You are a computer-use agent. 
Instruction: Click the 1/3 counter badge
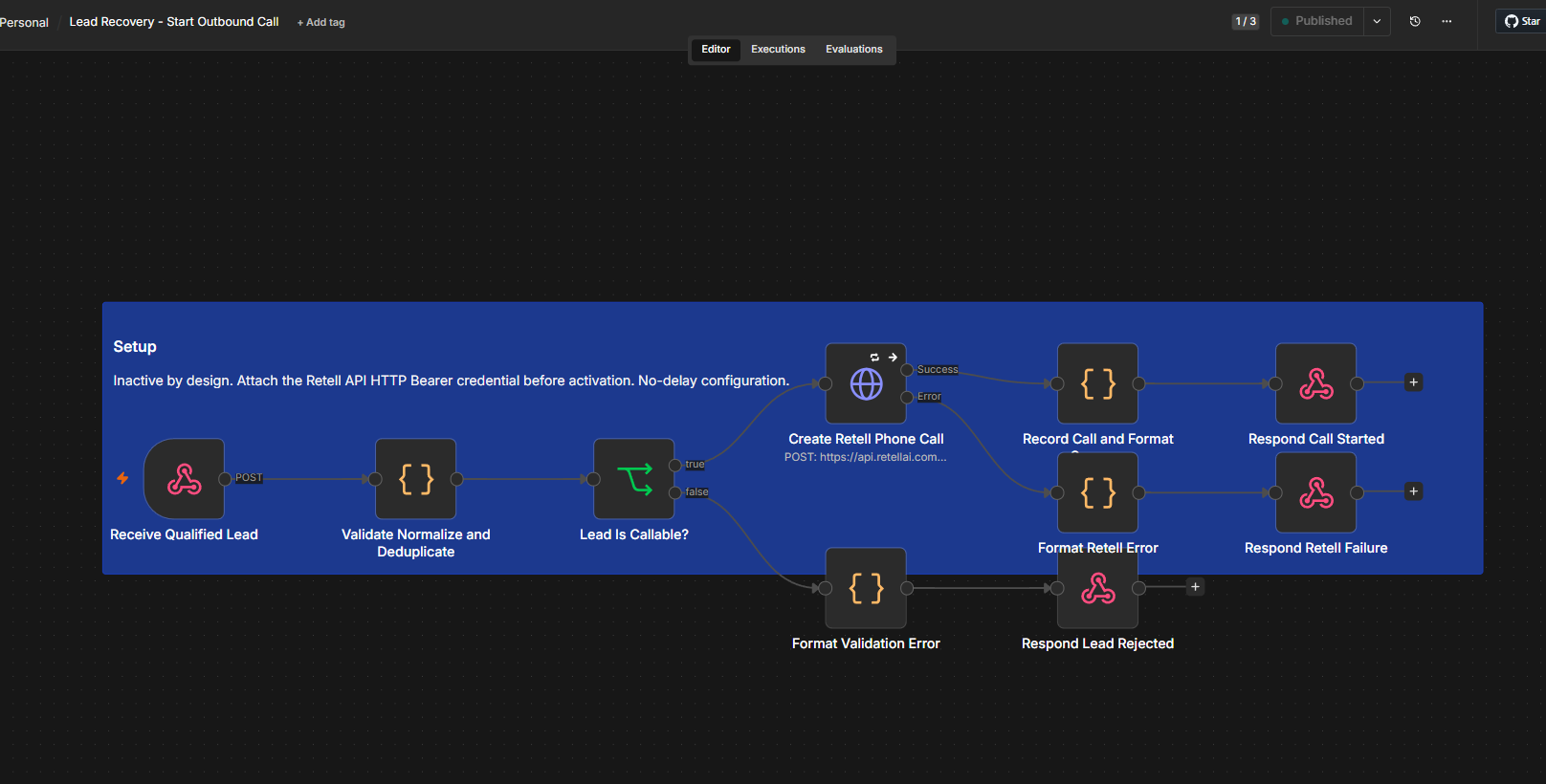coord(1246,21)
